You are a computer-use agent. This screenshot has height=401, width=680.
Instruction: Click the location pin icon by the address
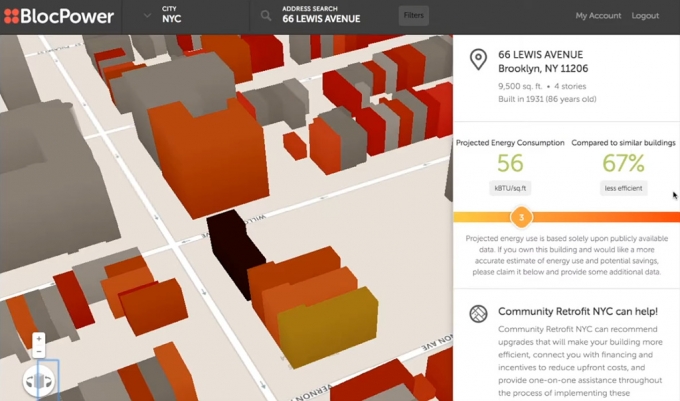click(478, 59)
